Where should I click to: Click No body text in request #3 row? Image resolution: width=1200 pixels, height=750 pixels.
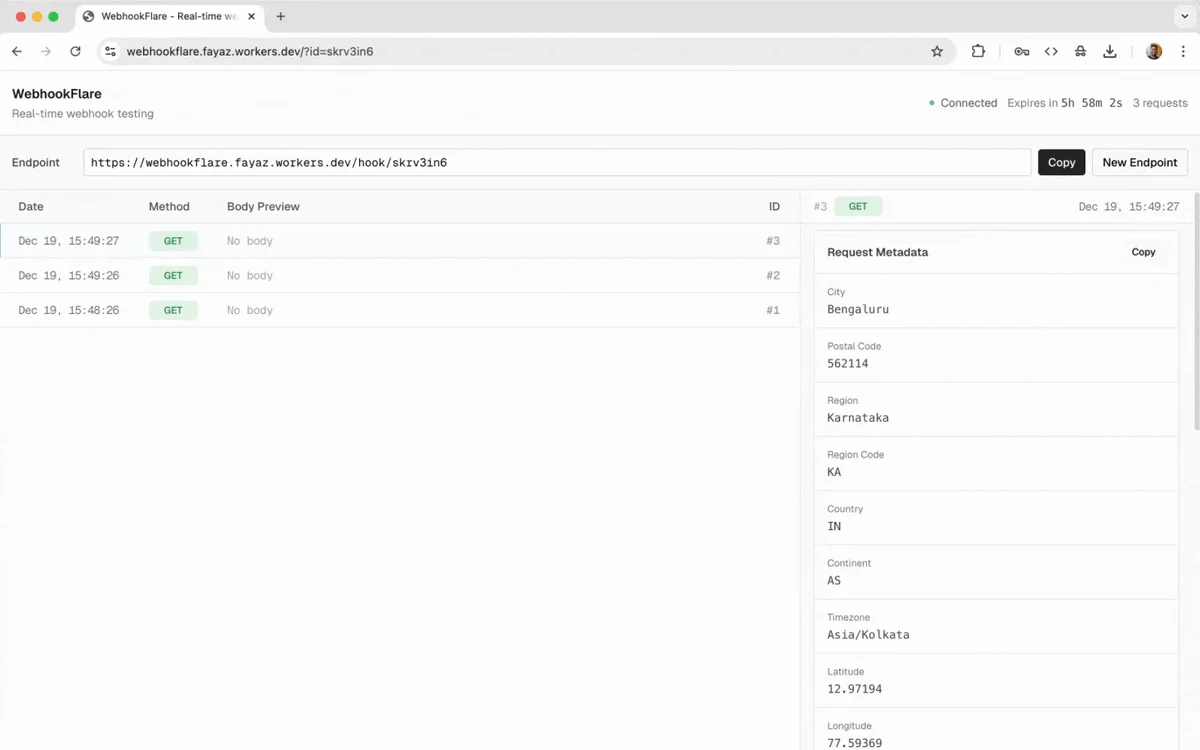pyautogui.click(x=249, y=241)
